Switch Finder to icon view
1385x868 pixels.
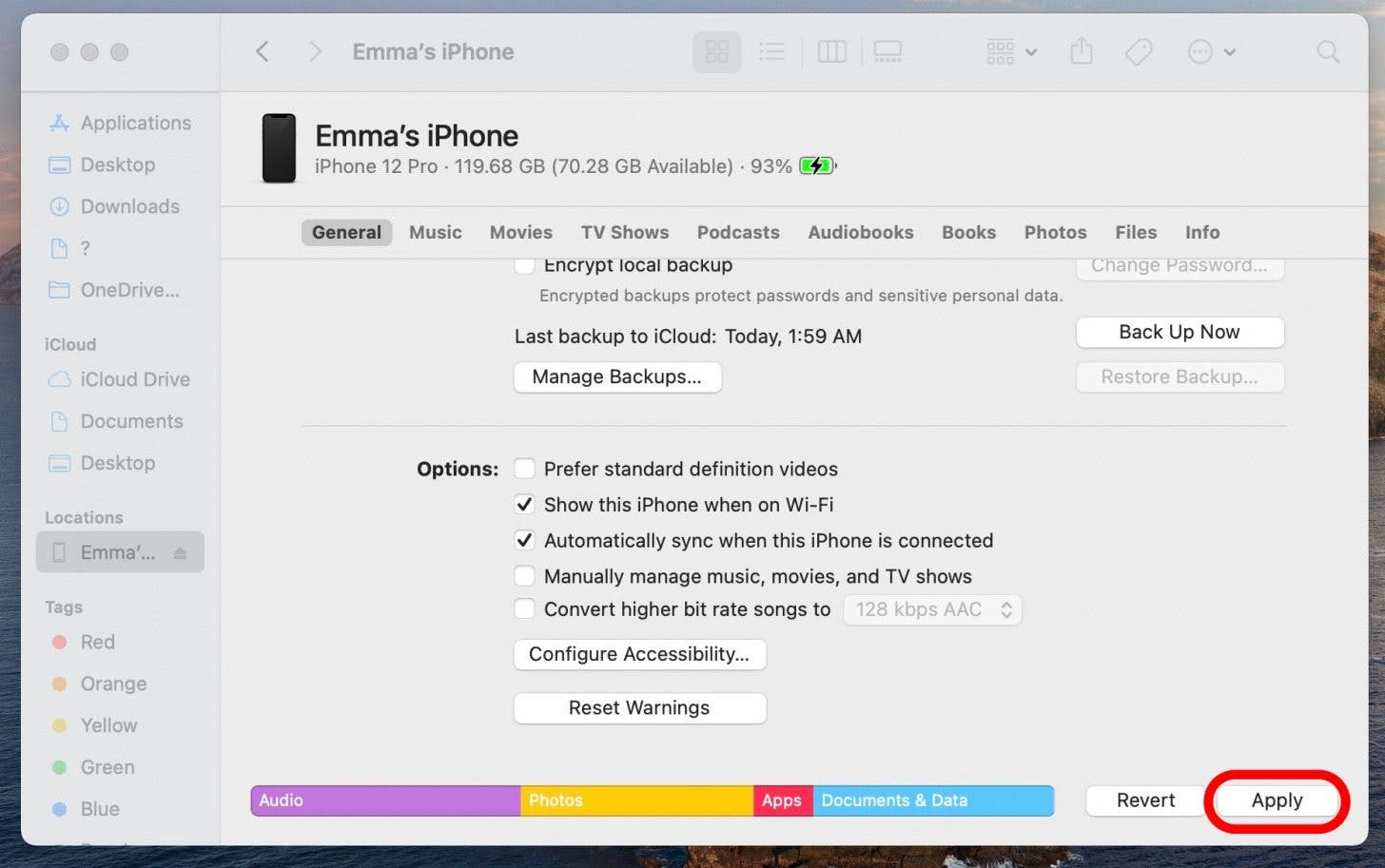716,51
